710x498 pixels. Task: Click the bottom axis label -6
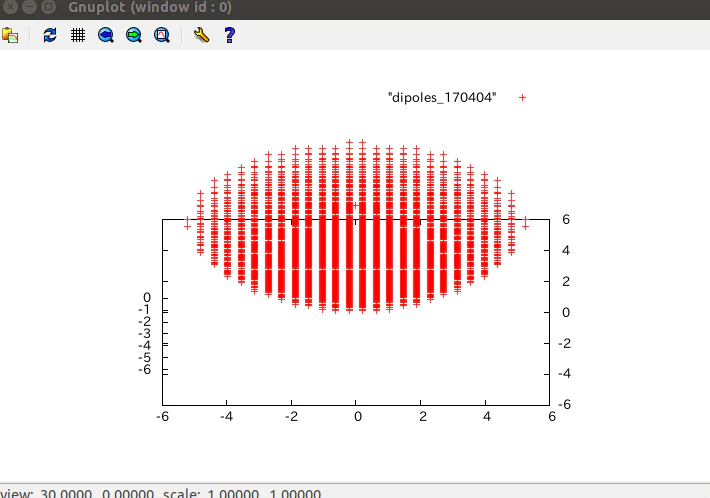(x=162, y=417)
